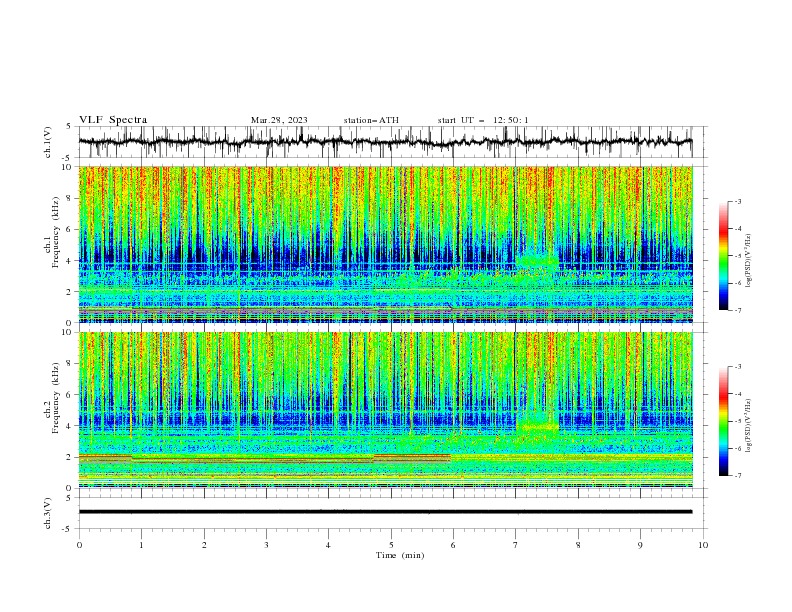Click the ch.3 flat voltage trace
792x612 pixels.
coord(385,512)
